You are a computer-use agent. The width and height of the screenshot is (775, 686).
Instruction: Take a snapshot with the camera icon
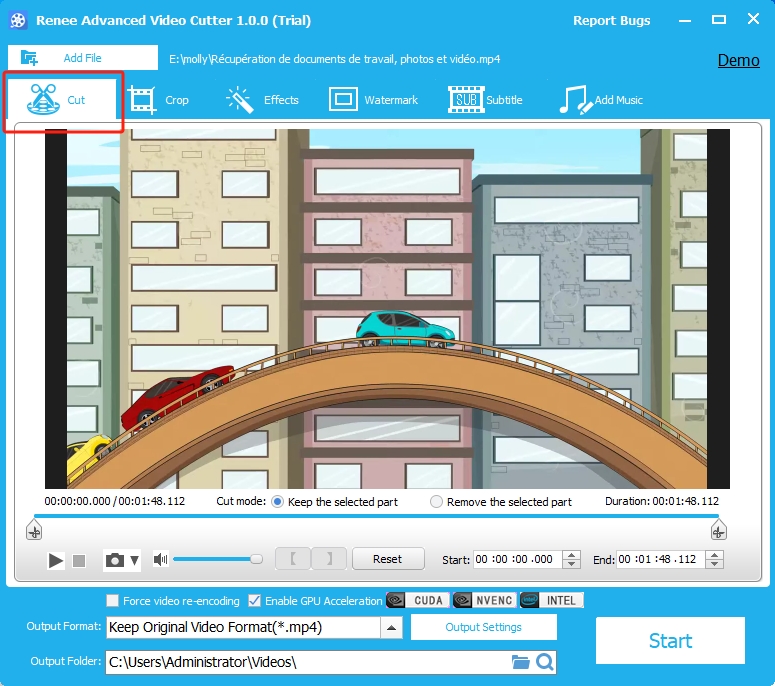pos(114,561)
